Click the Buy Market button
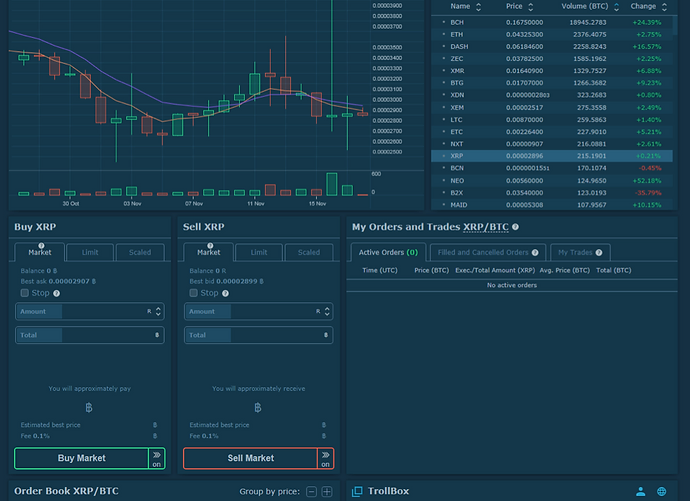 coord(82,458)
